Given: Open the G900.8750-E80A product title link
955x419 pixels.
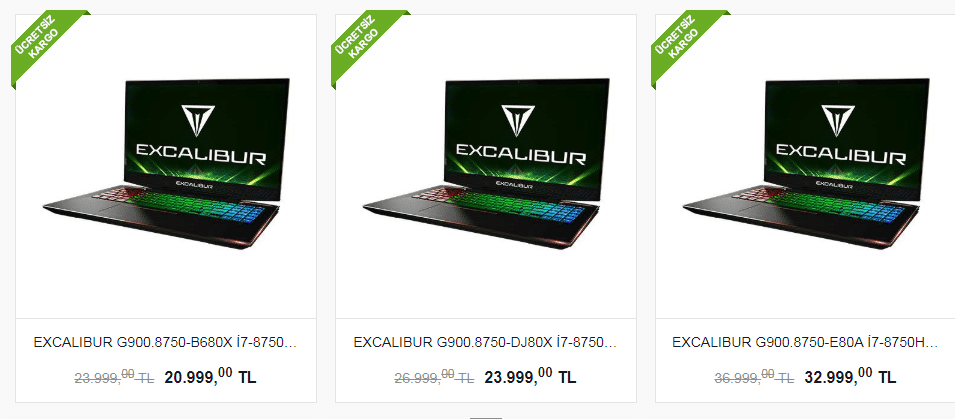Looking at the screenshot, I should point(805,342).
